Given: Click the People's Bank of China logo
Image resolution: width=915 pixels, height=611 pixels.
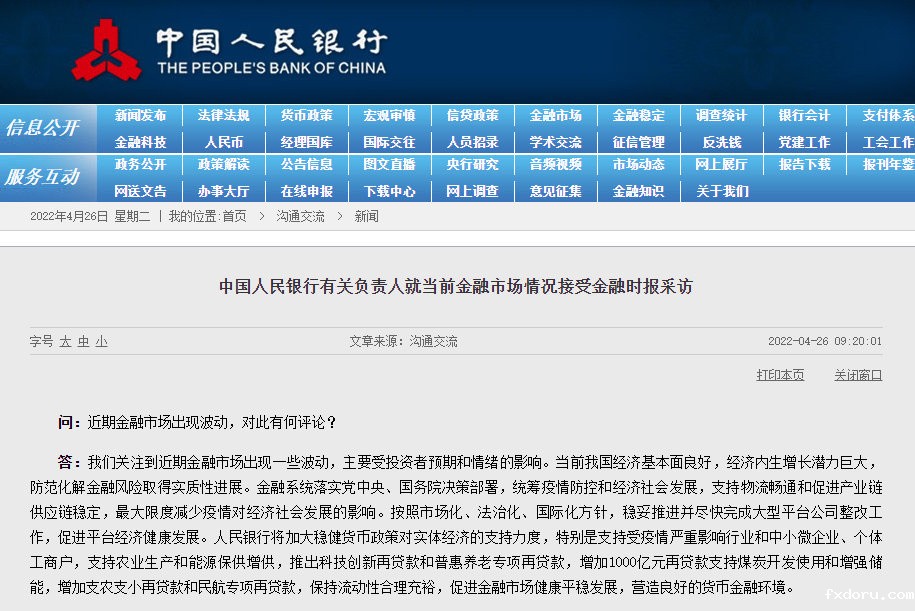Looking at the screenshot, I should pyautogui.click(x=106, y=50).
